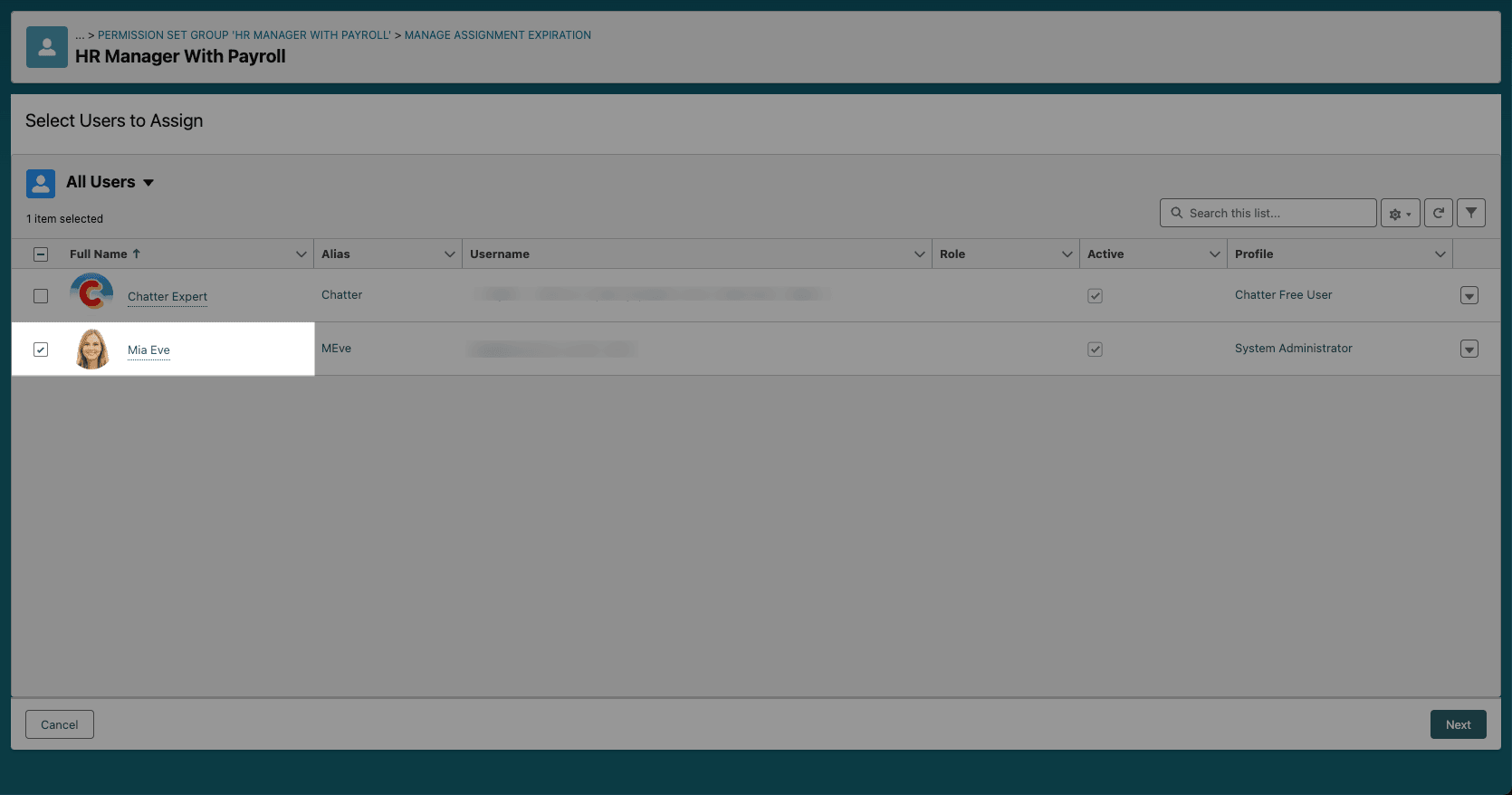Viewport: 1512px width, 795px height.
Task: Open Active column actions chevron
Action: point(1214,254)
